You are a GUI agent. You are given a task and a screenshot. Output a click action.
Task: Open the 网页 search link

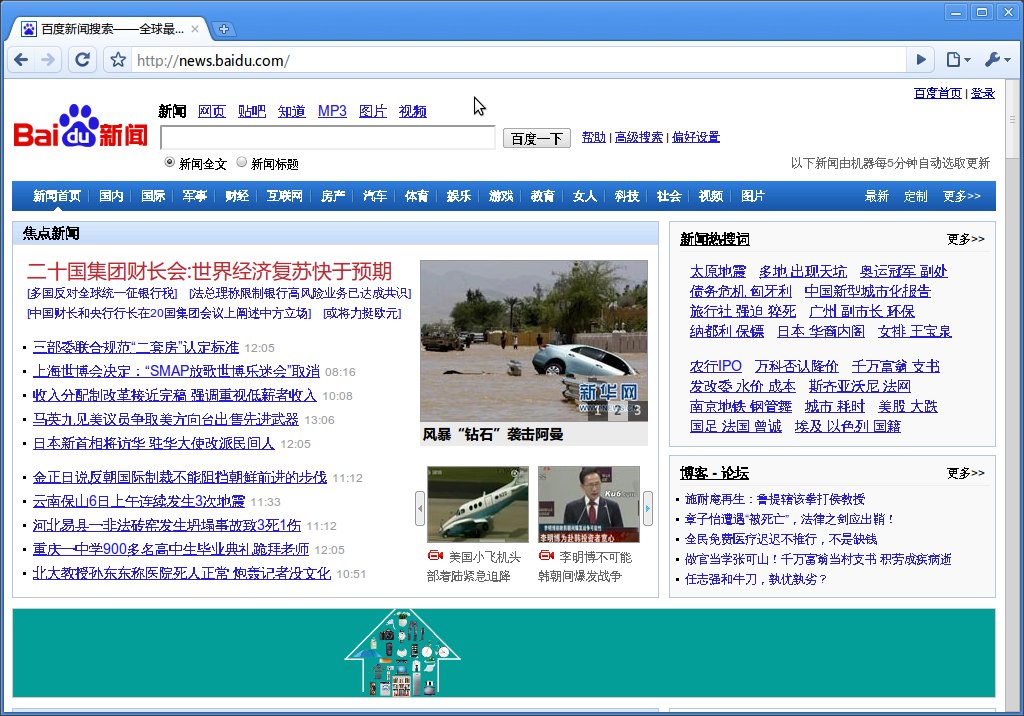point(212,111)
